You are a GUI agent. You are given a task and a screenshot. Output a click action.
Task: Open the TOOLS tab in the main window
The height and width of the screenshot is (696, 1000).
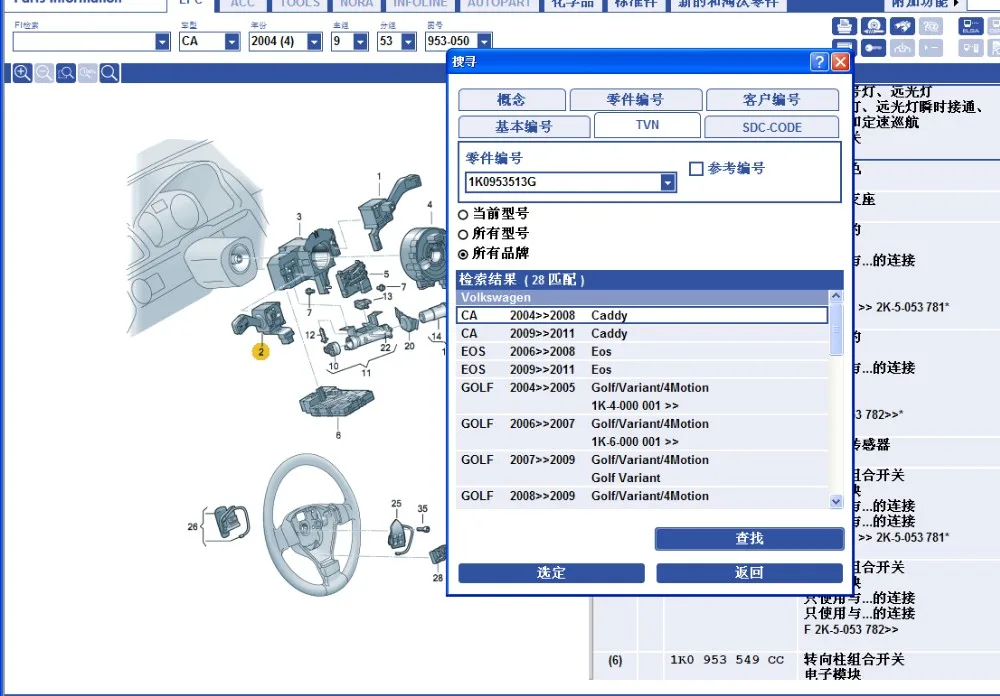click(300, 4)
